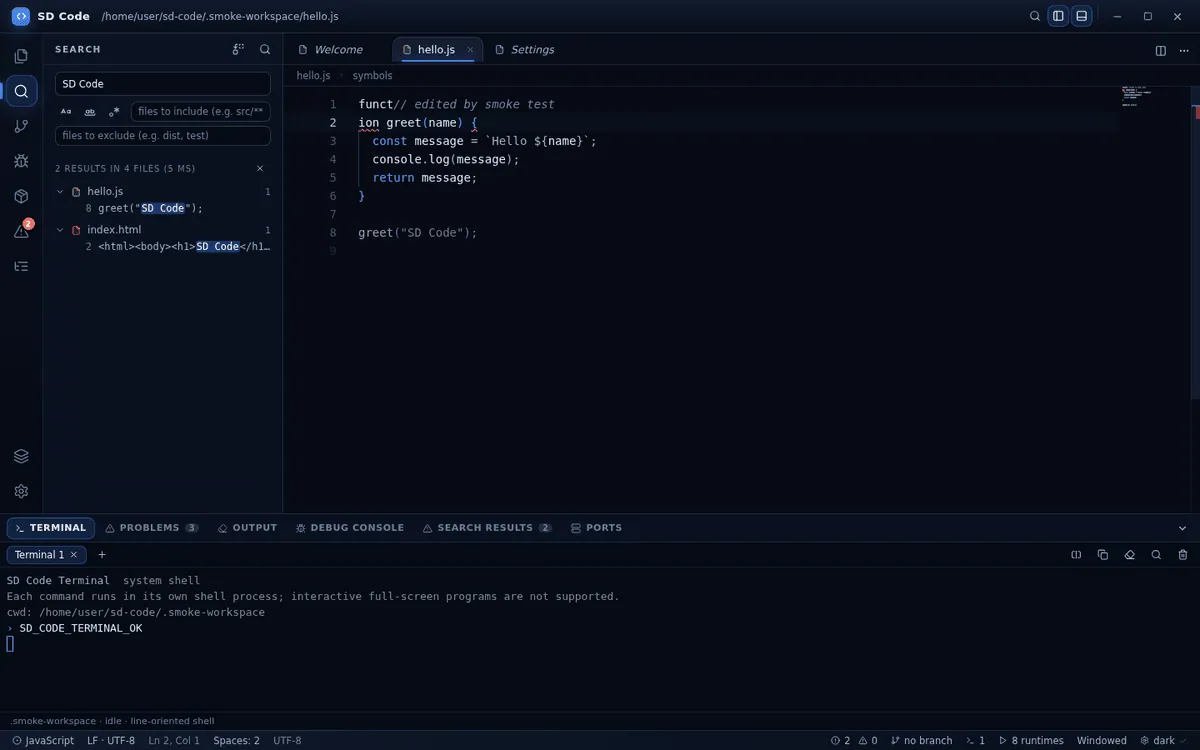Select the Terminal panel tab

coord(51,528)
